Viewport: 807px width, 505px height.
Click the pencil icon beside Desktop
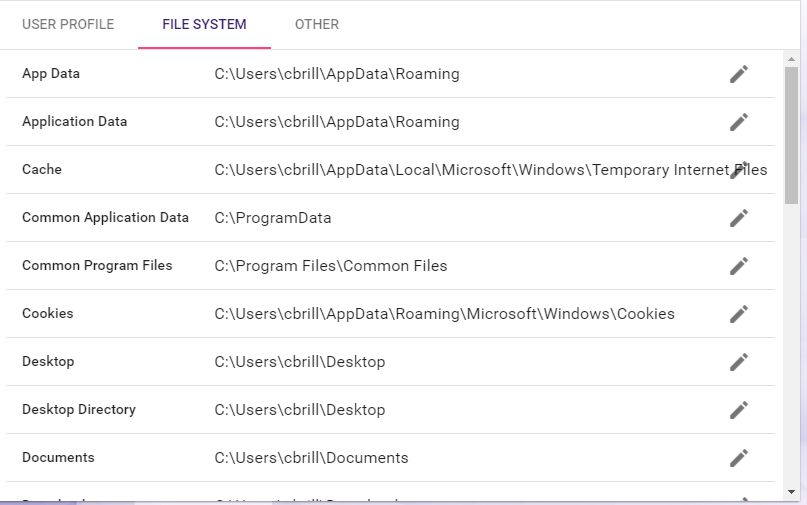click(738, 362)
